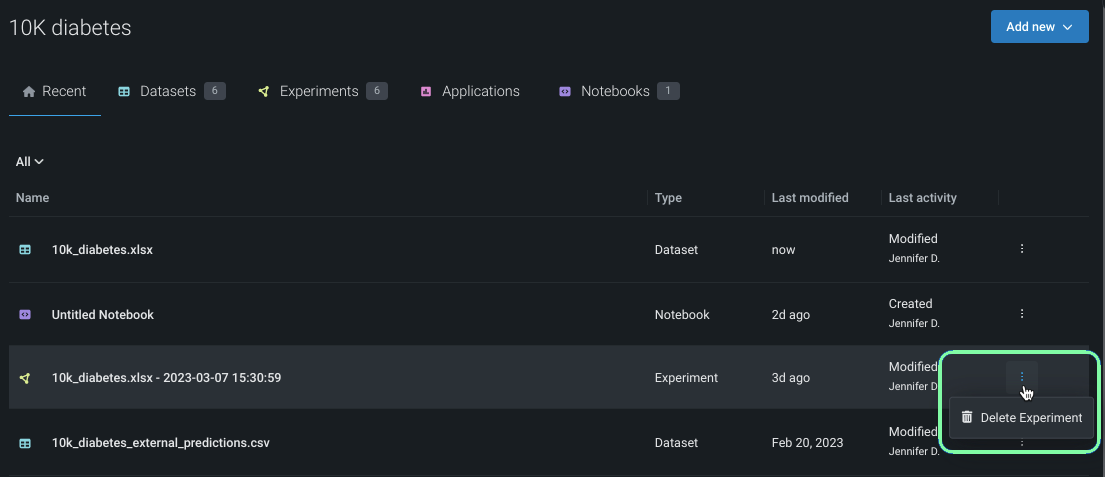Click the trash icon in the context menu
The width and height of the screenshot is (1105, 477).
(x=967, y=417)
